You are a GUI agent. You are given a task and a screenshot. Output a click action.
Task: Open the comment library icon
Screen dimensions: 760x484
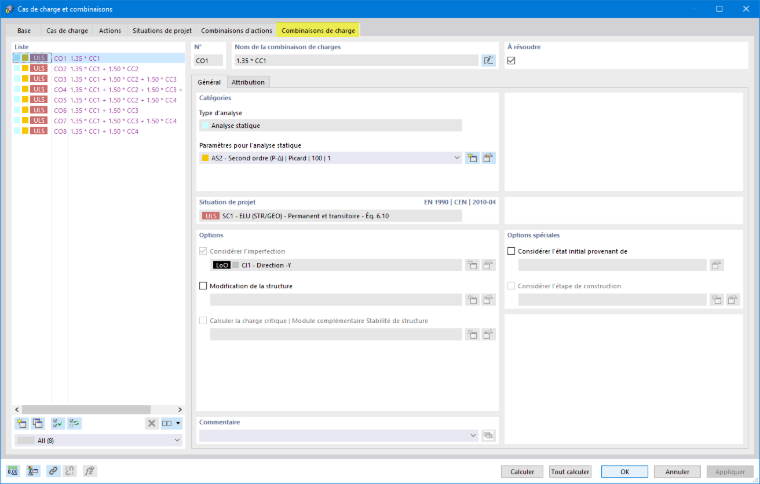point(488,436)
